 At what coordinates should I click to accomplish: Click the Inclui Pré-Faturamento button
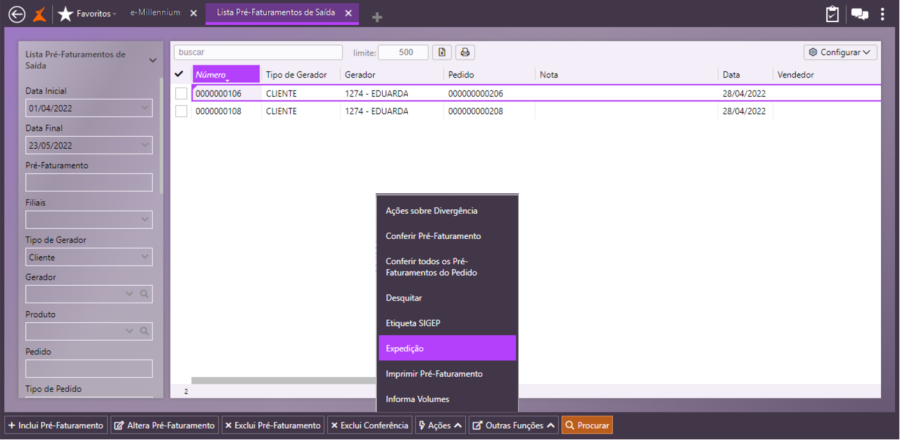(x=56, y=426)
